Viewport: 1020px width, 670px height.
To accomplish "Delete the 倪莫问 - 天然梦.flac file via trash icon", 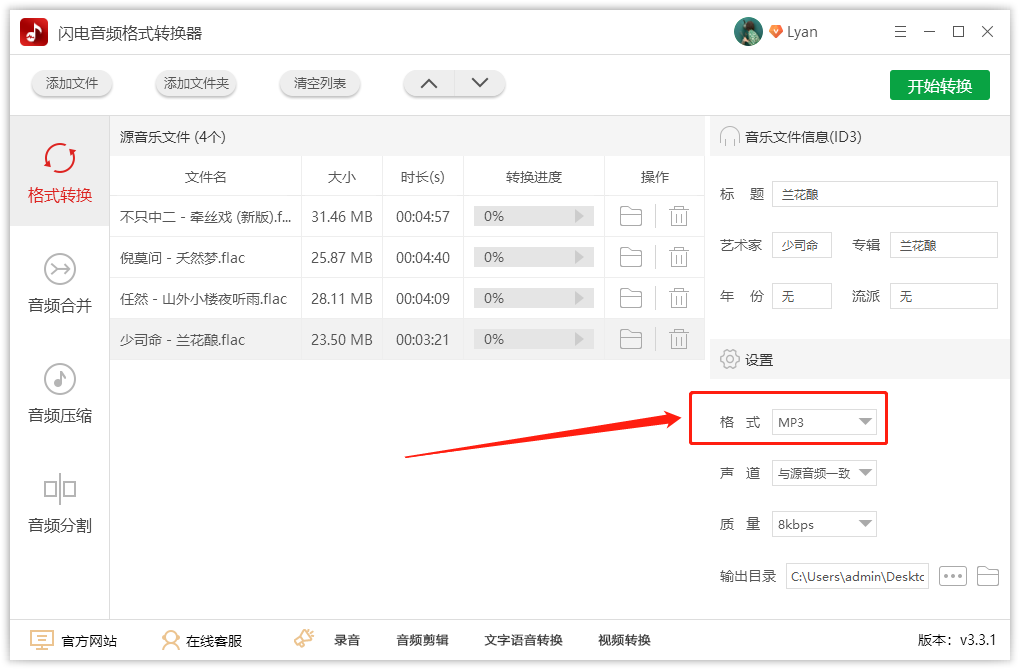I will coord(679,257).
